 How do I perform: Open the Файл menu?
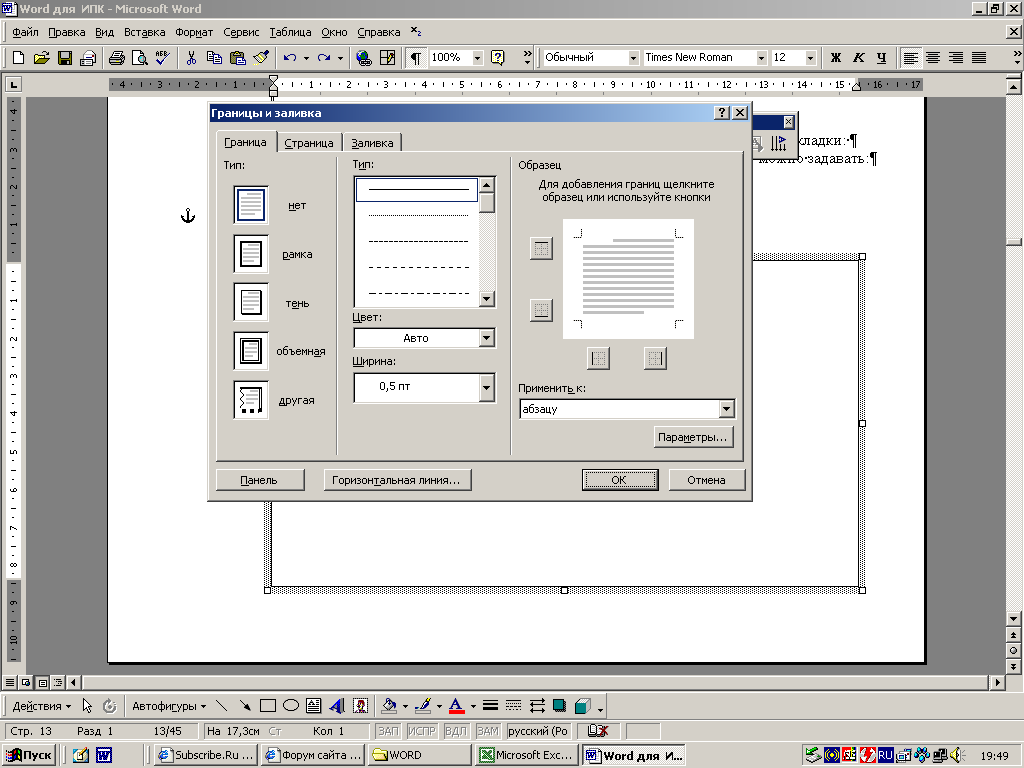tap(25, 32)
